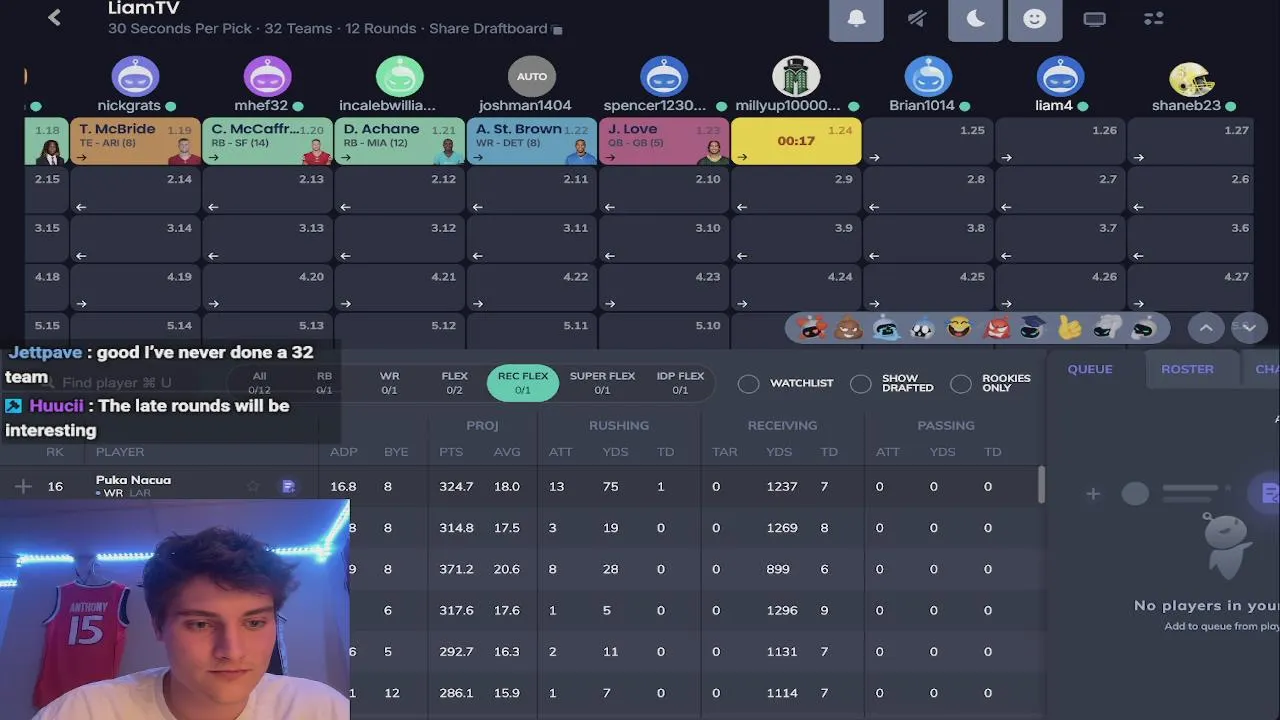Open A. St. Brown draft pick card
Viewport: 1280px width, 720px height.
coord(531,141)
